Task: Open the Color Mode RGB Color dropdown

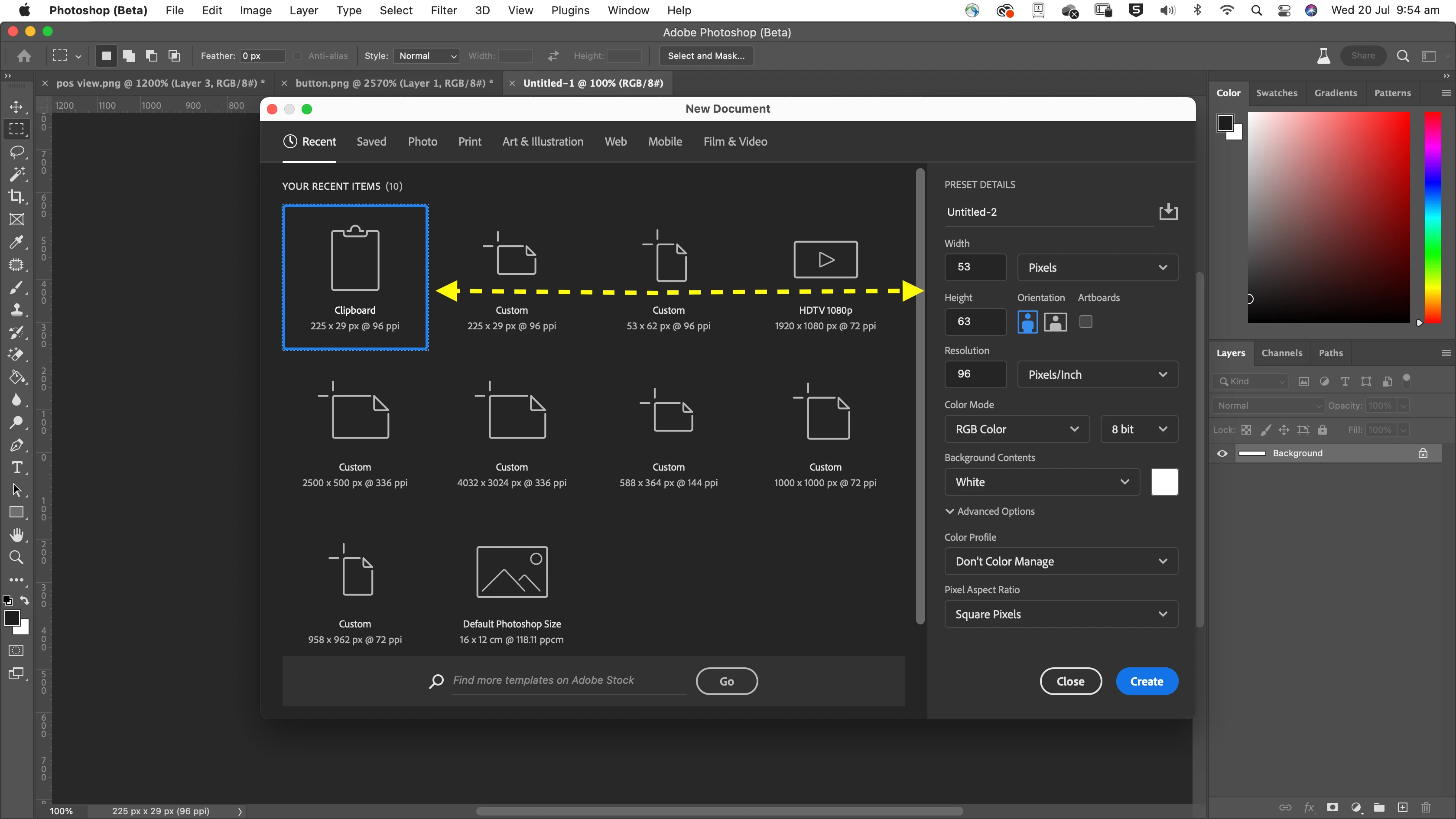Action: [1016, 429]
